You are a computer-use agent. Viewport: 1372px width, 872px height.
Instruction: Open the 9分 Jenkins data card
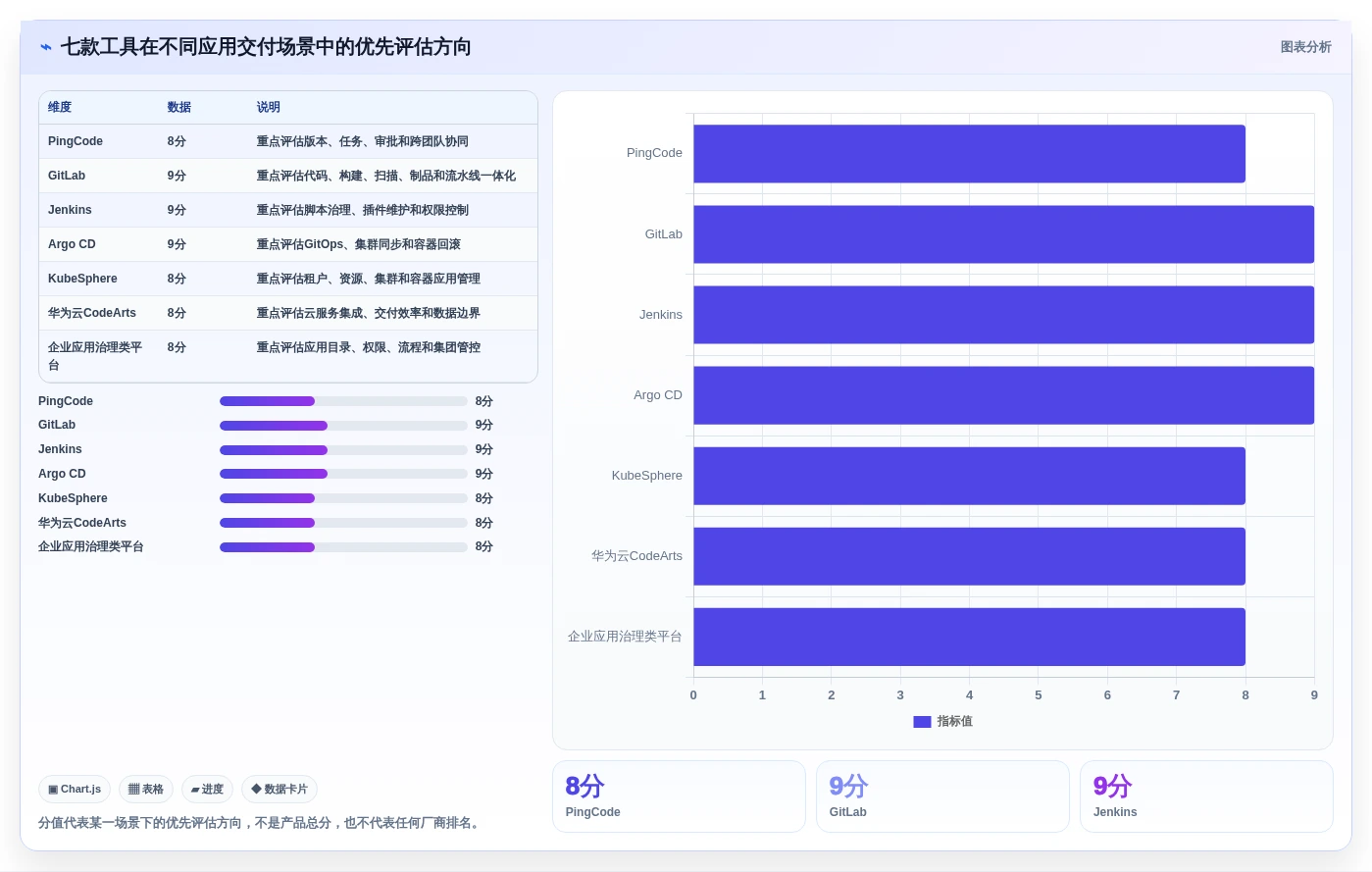[x=1206, y=796]
